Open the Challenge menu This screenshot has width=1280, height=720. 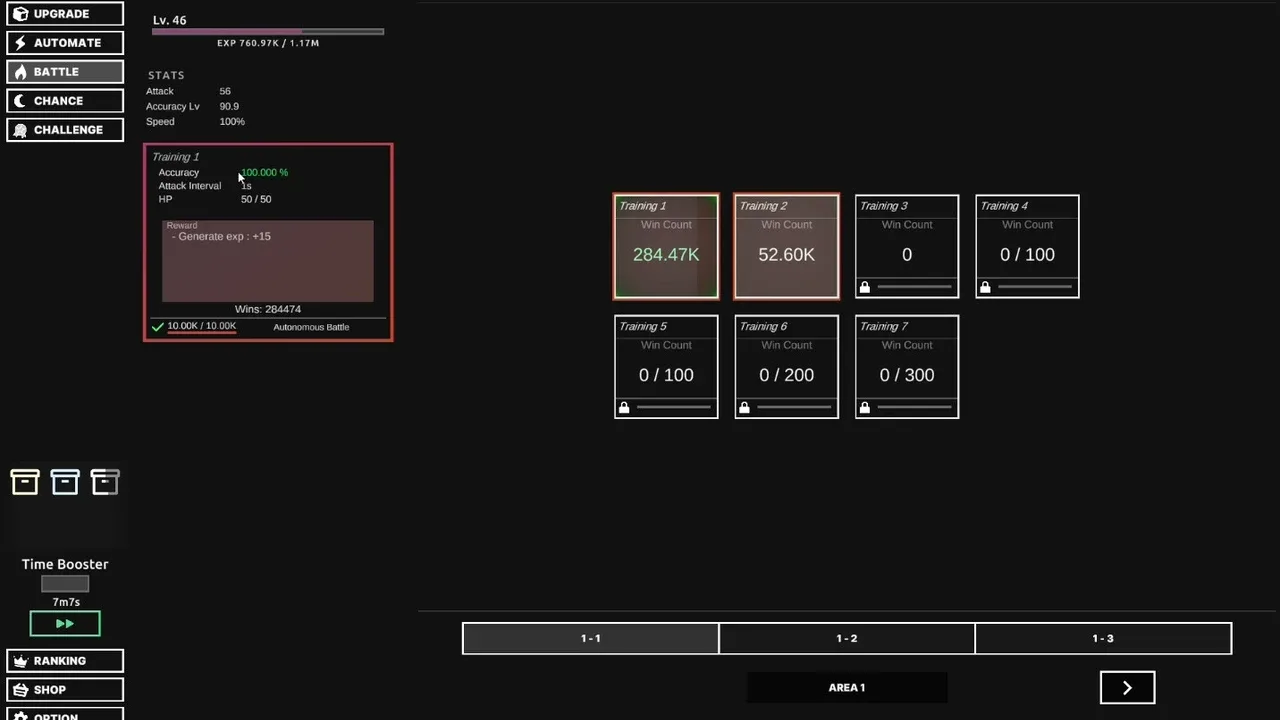pos(65,130)
